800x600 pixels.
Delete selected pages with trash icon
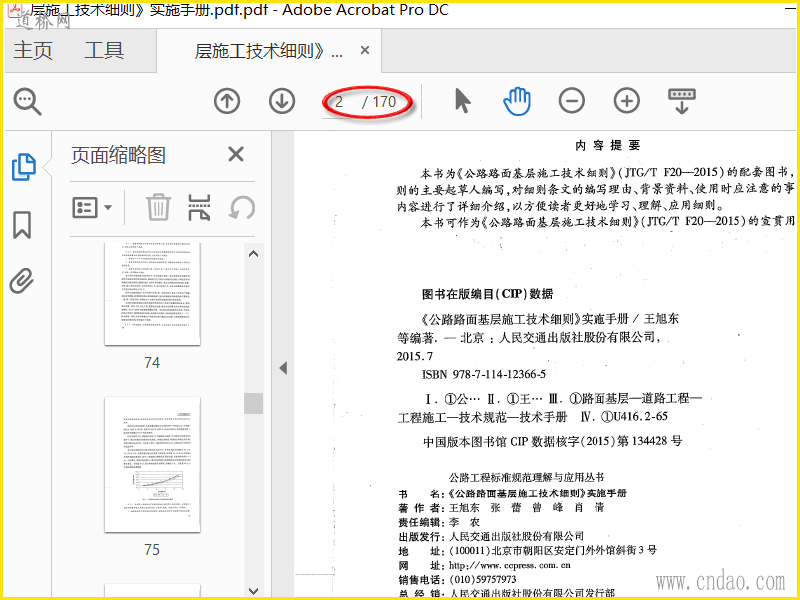[158, 207]
